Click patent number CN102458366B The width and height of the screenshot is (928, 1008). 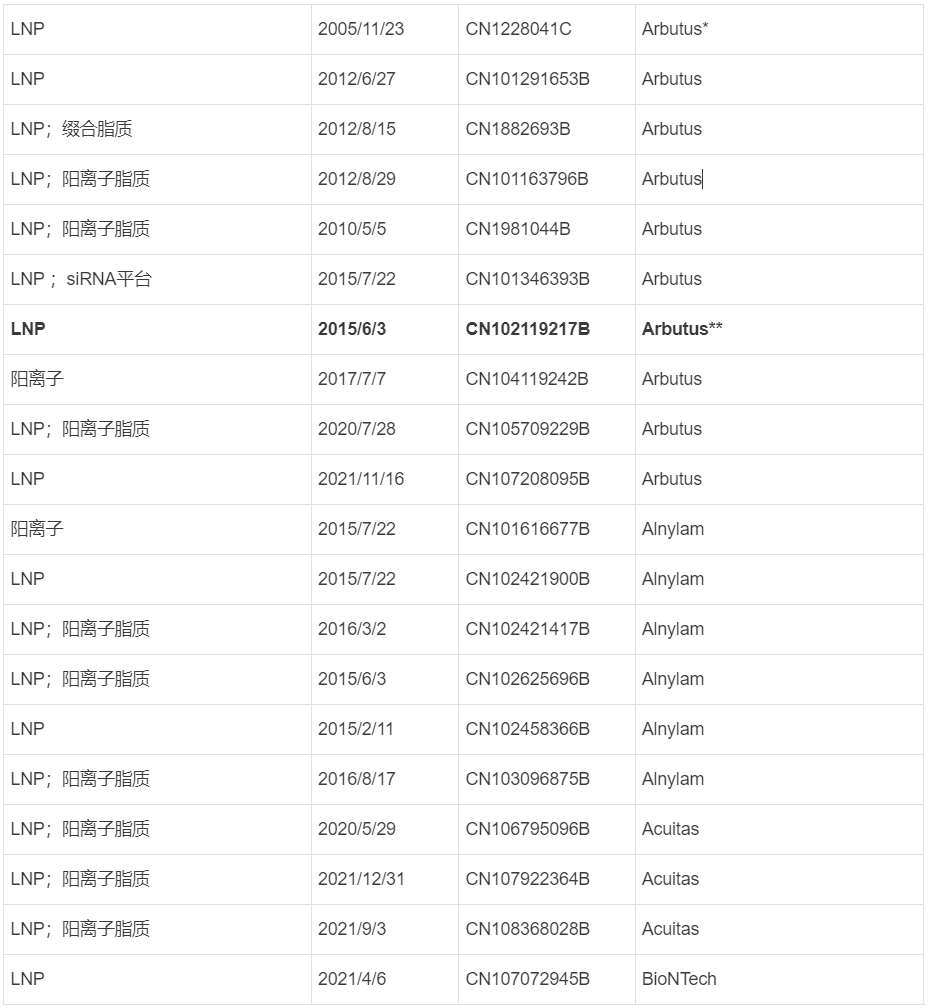pyautogui.click(x=527, y=729)
